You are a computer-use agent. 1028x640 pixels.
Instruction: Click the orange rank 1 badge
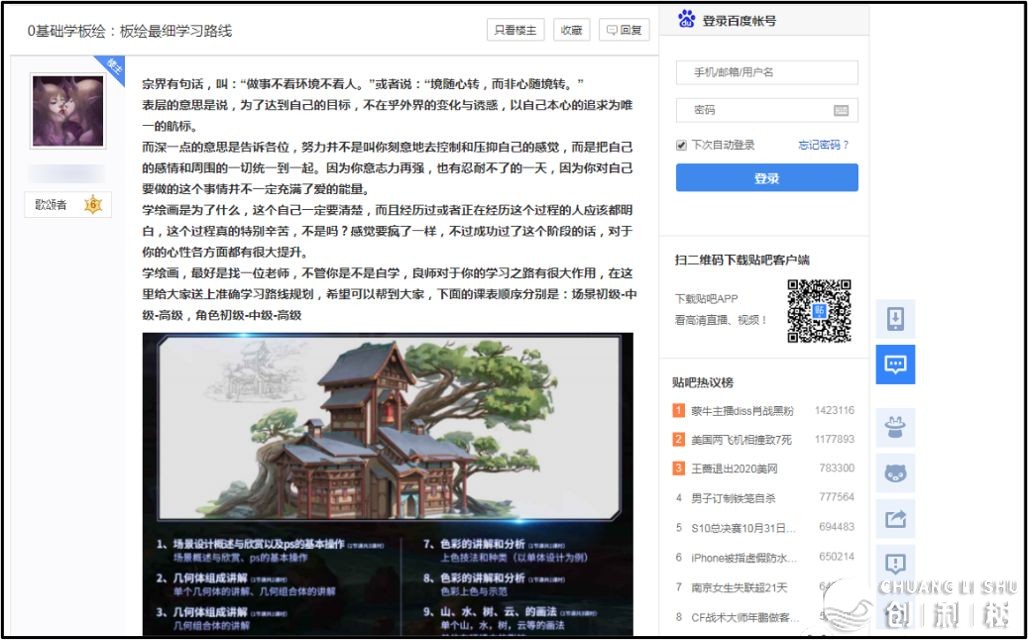coord(679,410)
